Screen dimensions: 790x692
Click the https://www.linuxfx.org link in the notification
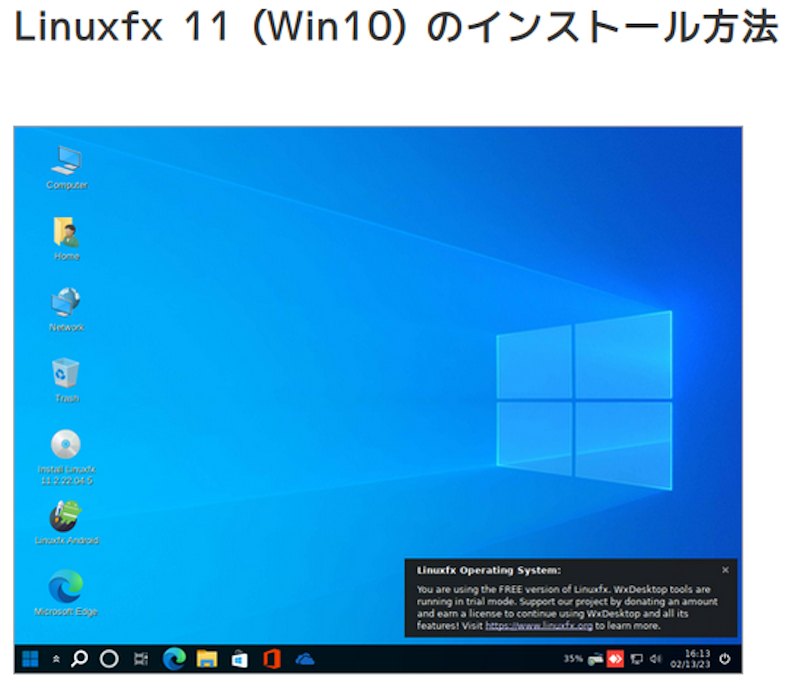click(x=539, y=626)
